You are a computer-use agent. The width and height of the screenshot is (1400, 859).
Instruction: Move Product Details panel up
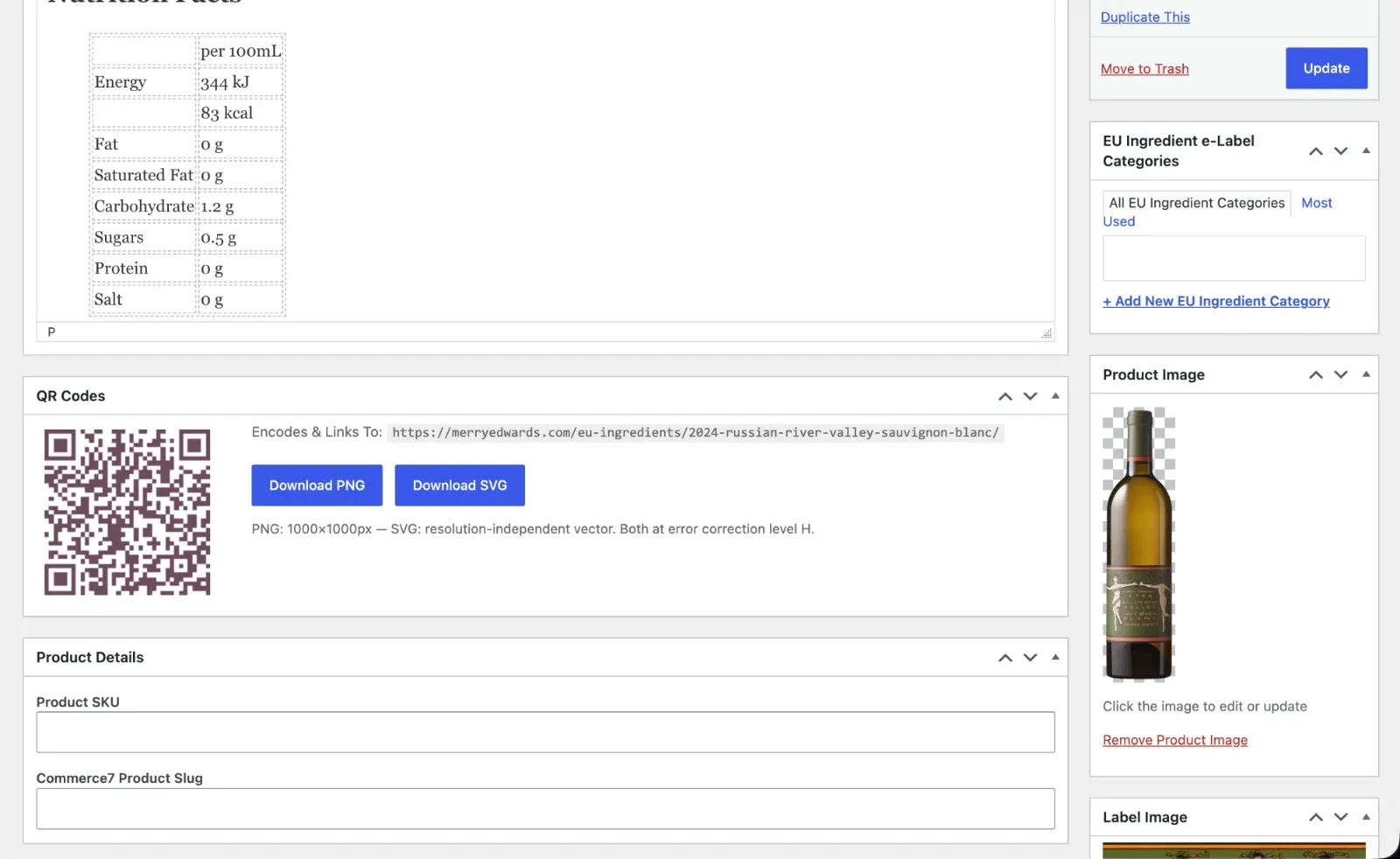(x=1005, y=658)
